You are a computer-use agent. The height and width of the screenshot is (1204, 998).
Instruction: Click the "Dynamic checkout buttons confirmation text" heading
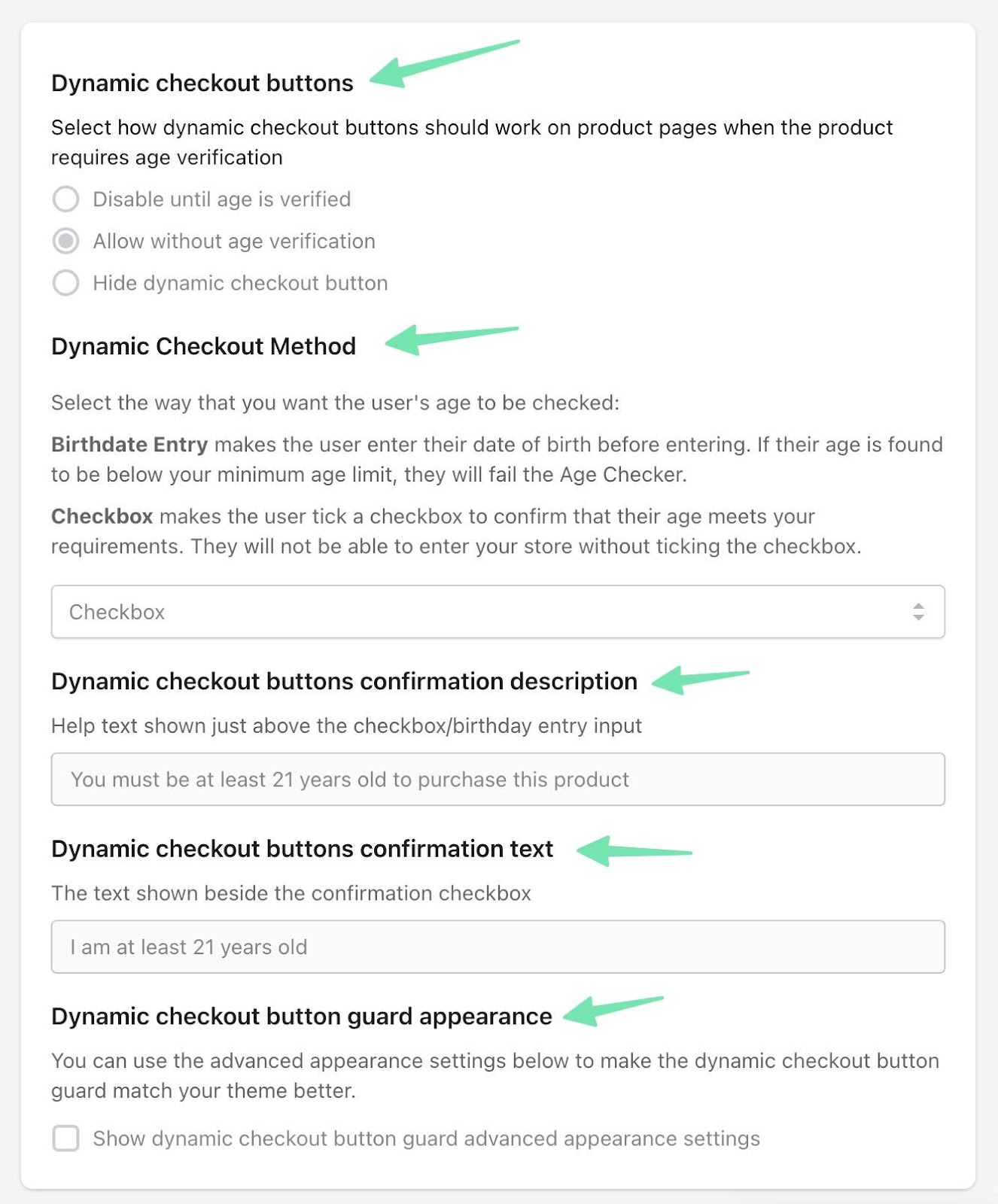(301, 848)
